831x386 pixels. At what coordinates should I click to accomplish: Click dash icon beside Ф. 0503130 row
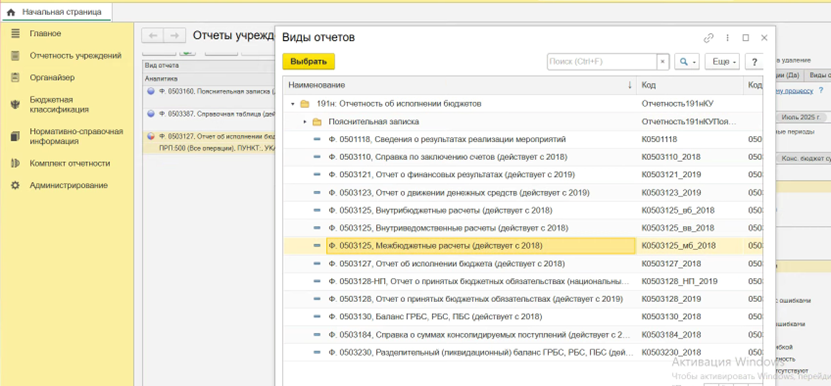pyautogui.click(x=317, y=317)
